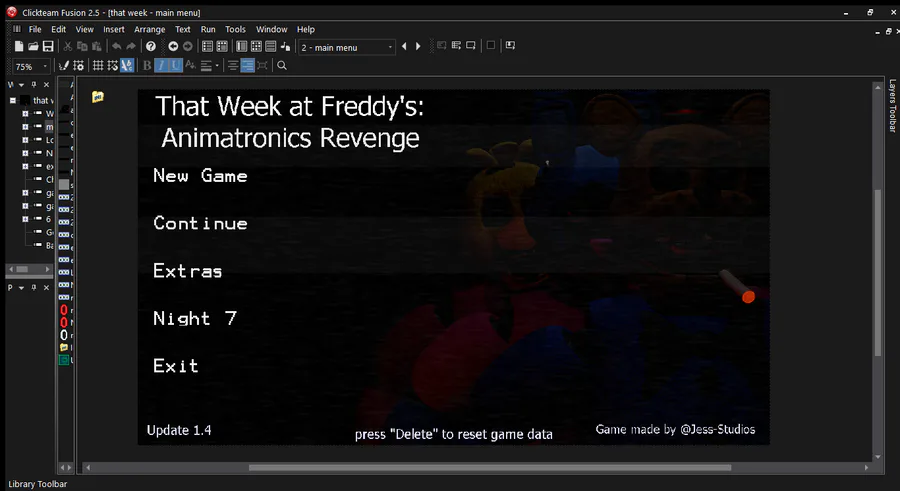Expand the 'N' frame in workspace tree
The height and width of the screenshot is (491, 900).
click(25, 153)
